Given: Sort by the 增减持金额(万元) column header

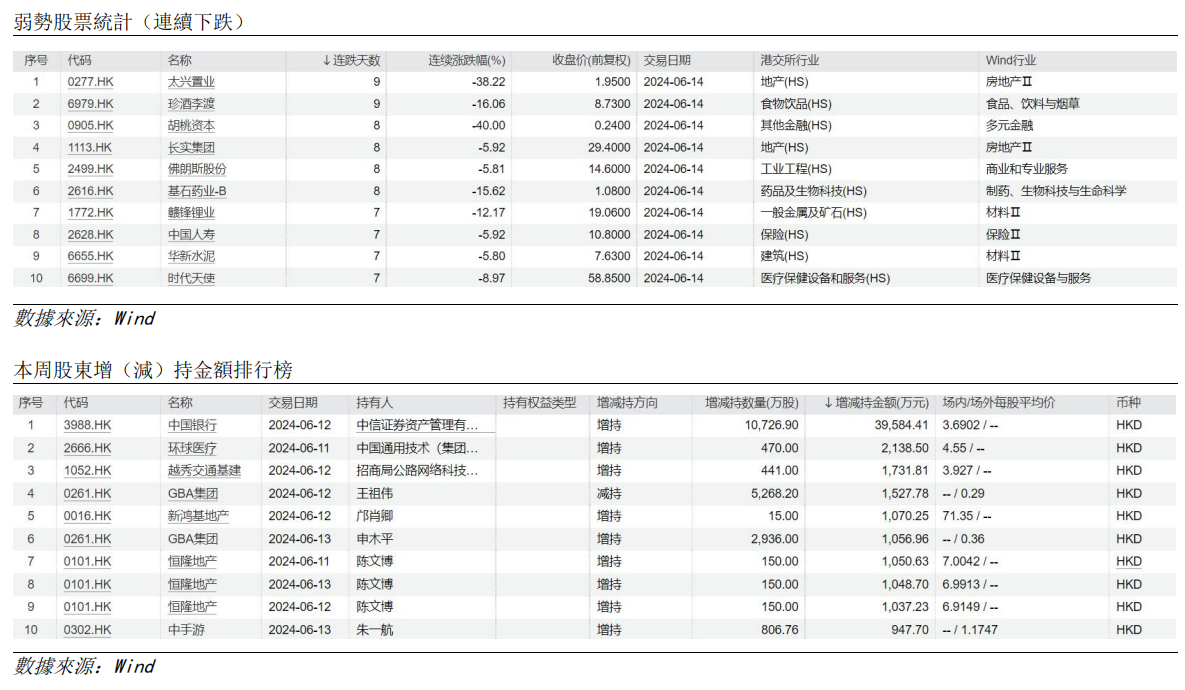Looking at the screenshot, I should (x=876, y=403).
